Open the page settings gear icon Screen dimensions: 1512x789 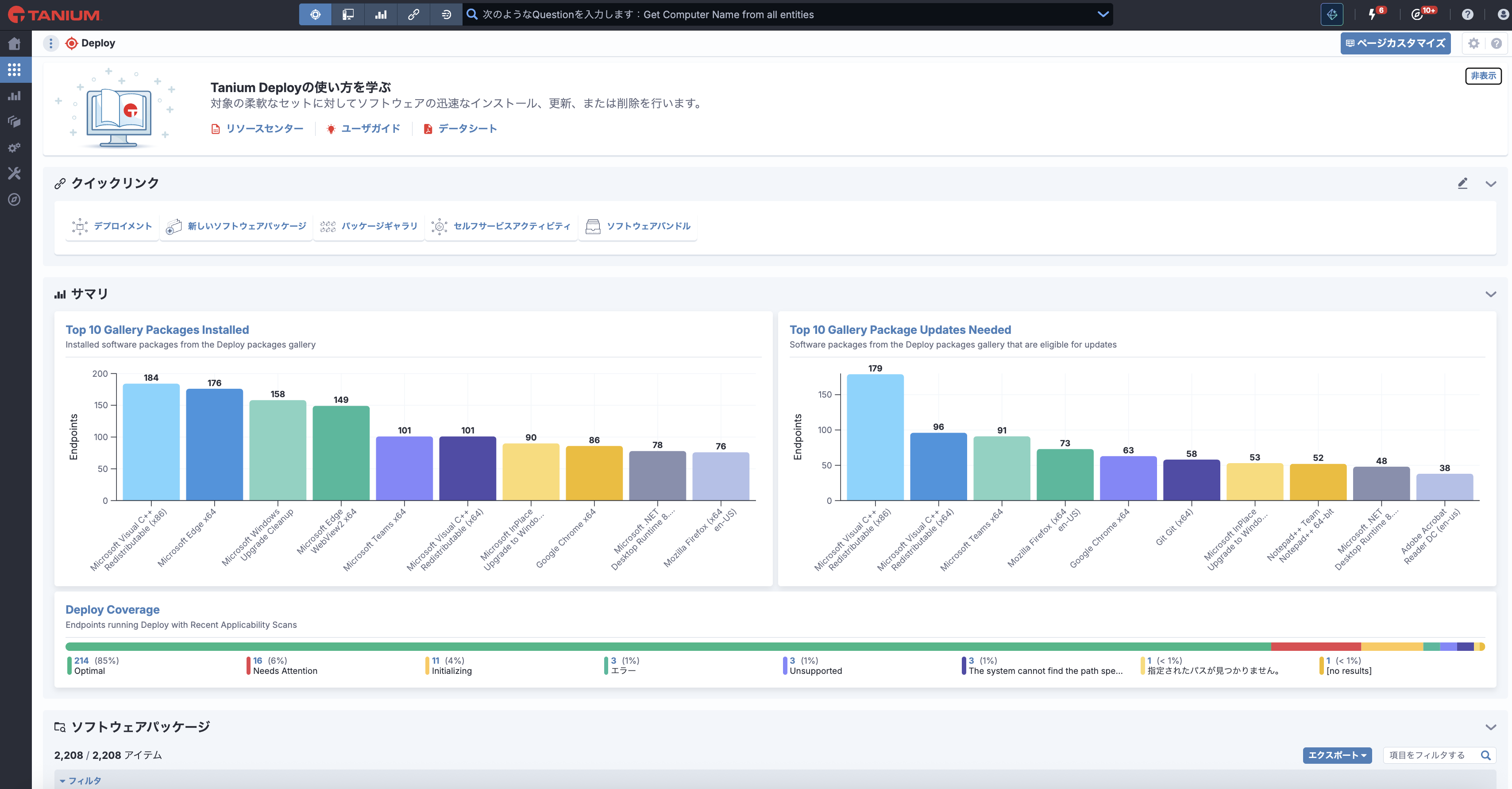[x=1474, y=43]
